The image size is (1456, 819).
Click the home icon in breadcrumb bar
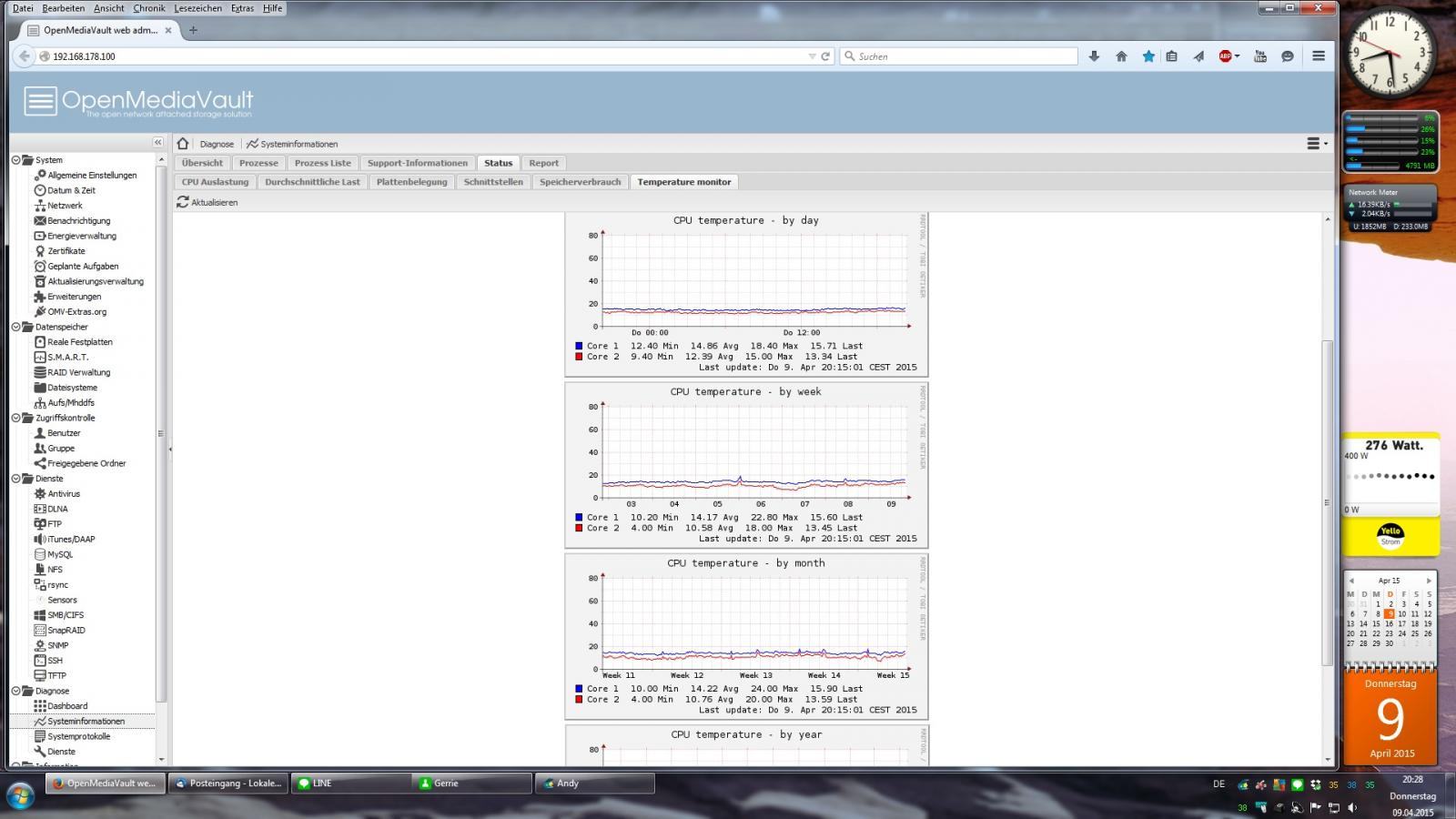tap(183, 144)
